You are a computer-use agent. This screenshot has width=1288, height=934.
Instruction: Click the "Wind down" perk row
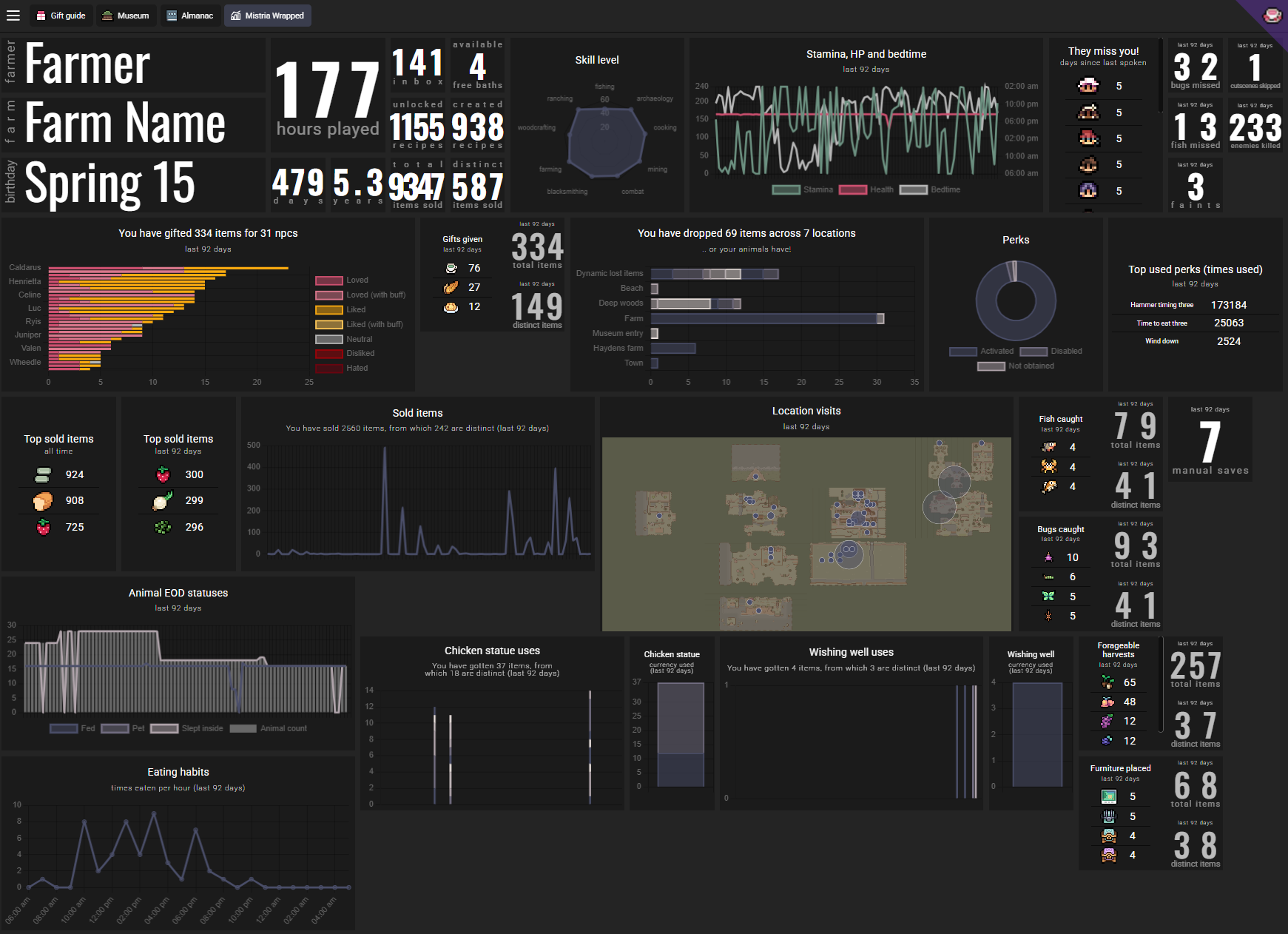[x=1195, y=341]
